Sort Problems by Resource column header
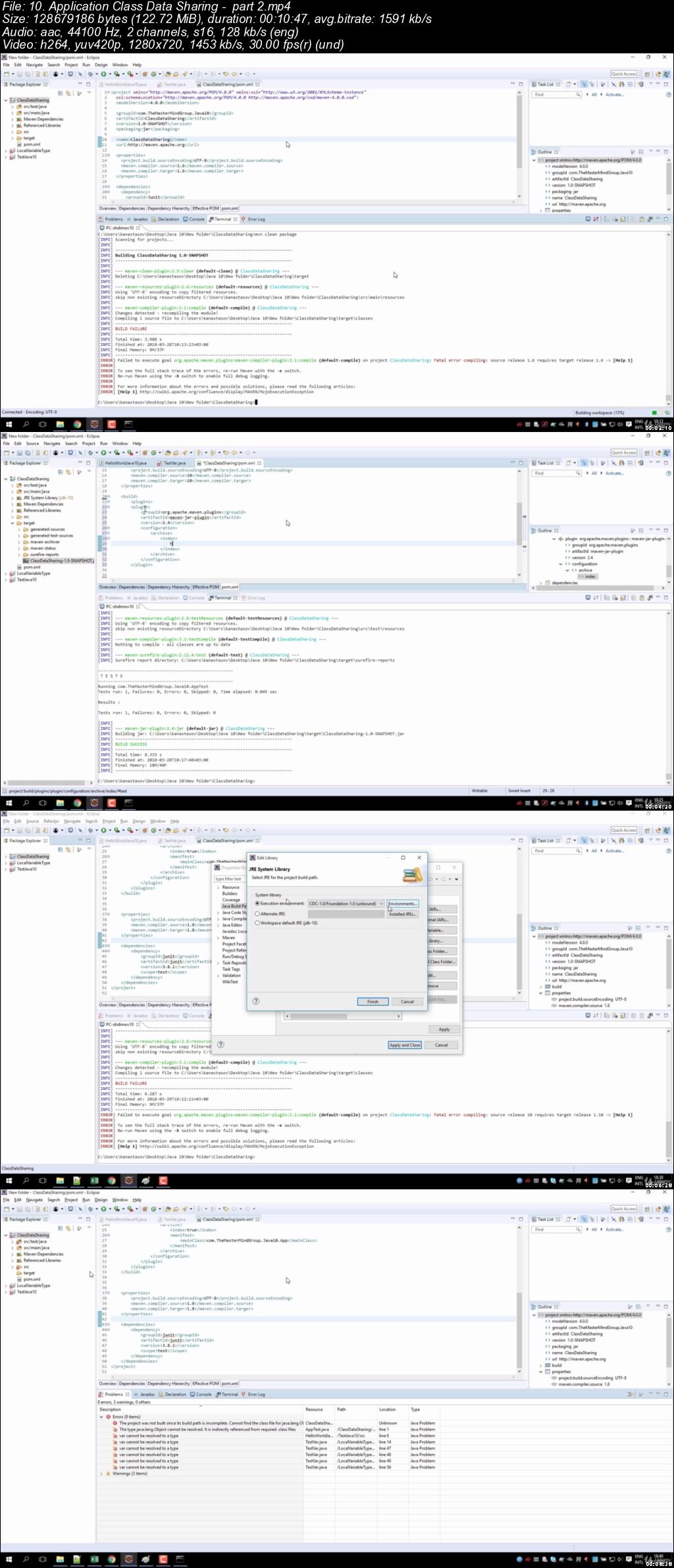 click(319, 1409)
